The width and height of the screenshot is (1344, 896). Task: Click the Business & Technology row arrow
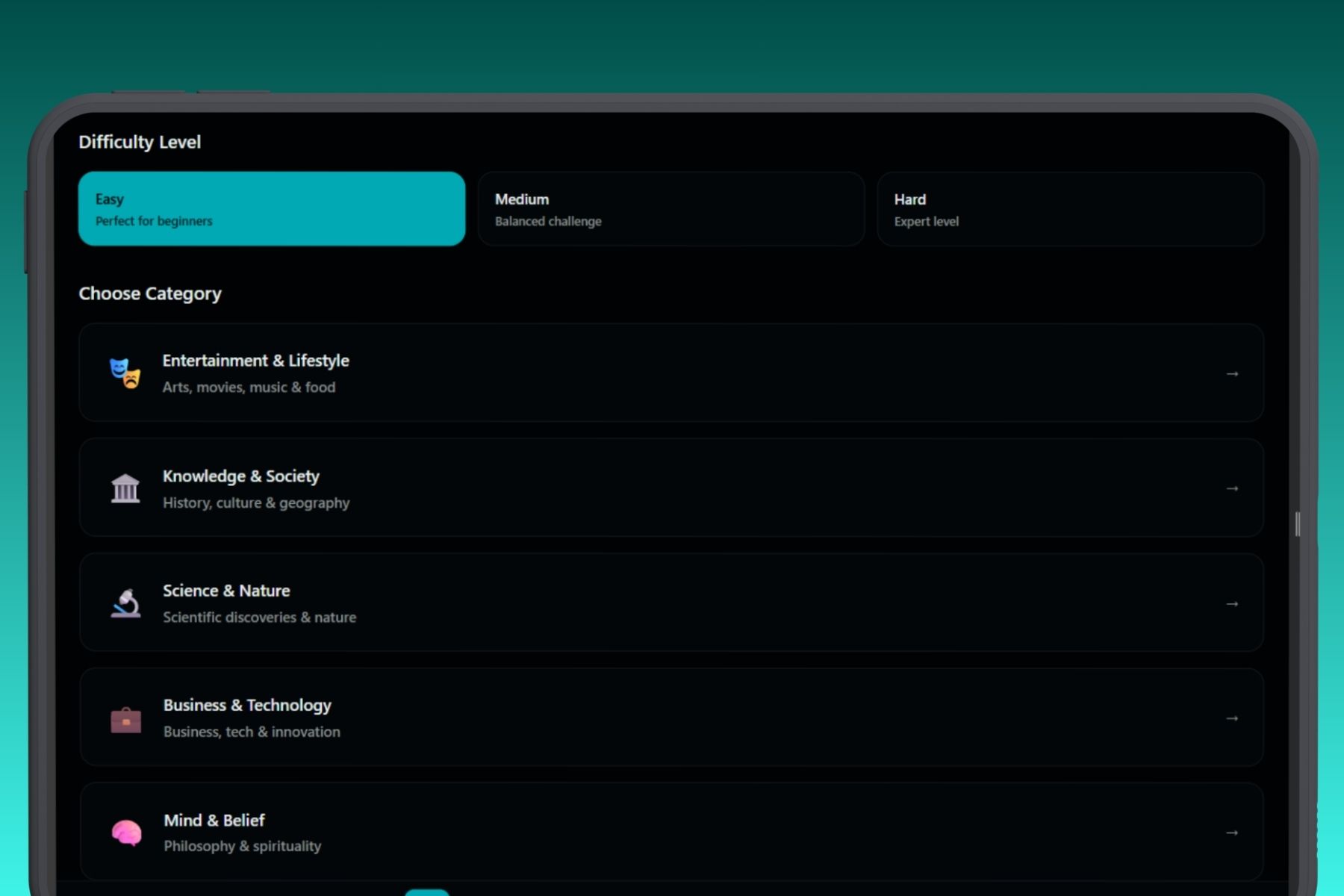pos(1232,718)
